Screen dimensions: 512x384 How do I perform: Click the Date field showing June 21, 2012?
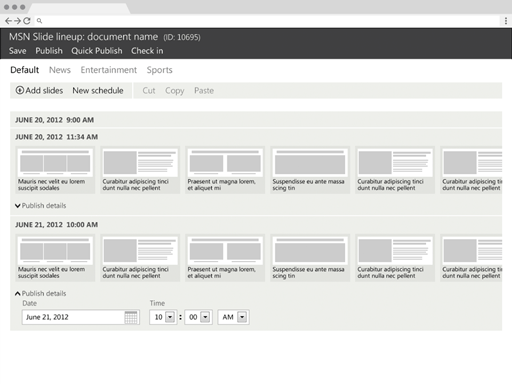[x=81, y=317]
